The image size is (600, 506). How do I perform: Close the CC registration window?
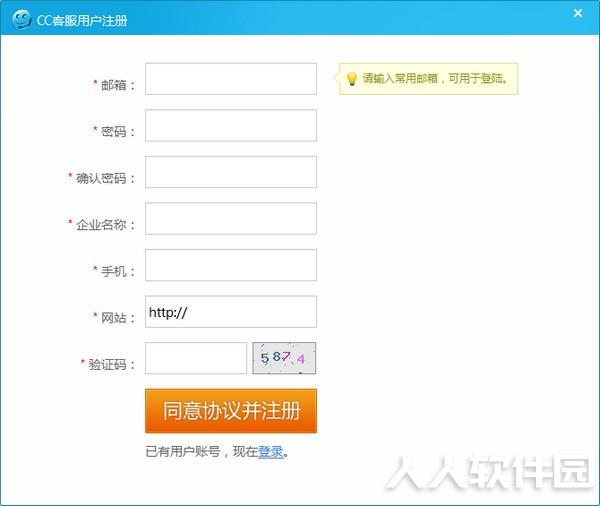pyautogui.click(x=578, y=13)
